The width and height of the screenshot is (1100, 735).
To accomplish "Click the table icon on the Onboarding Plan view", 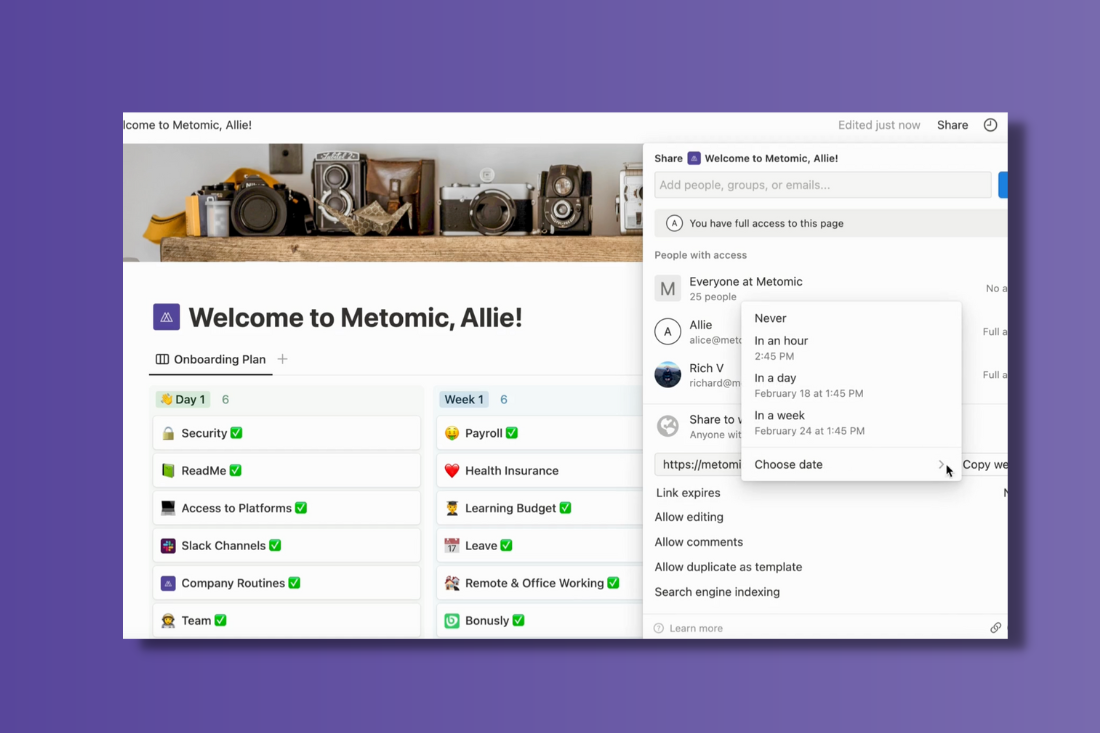I will pyautogui.click(x=163, y=359).
